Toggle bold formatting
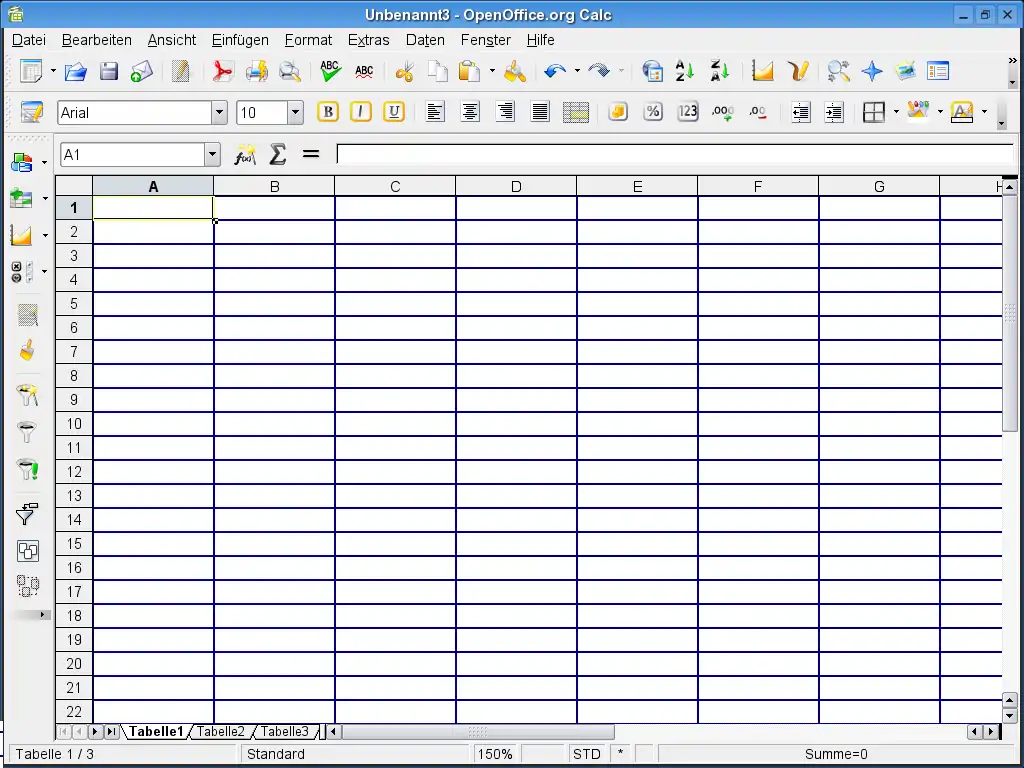The width and height of the screenshot is (1024, 768). [328, 112]
